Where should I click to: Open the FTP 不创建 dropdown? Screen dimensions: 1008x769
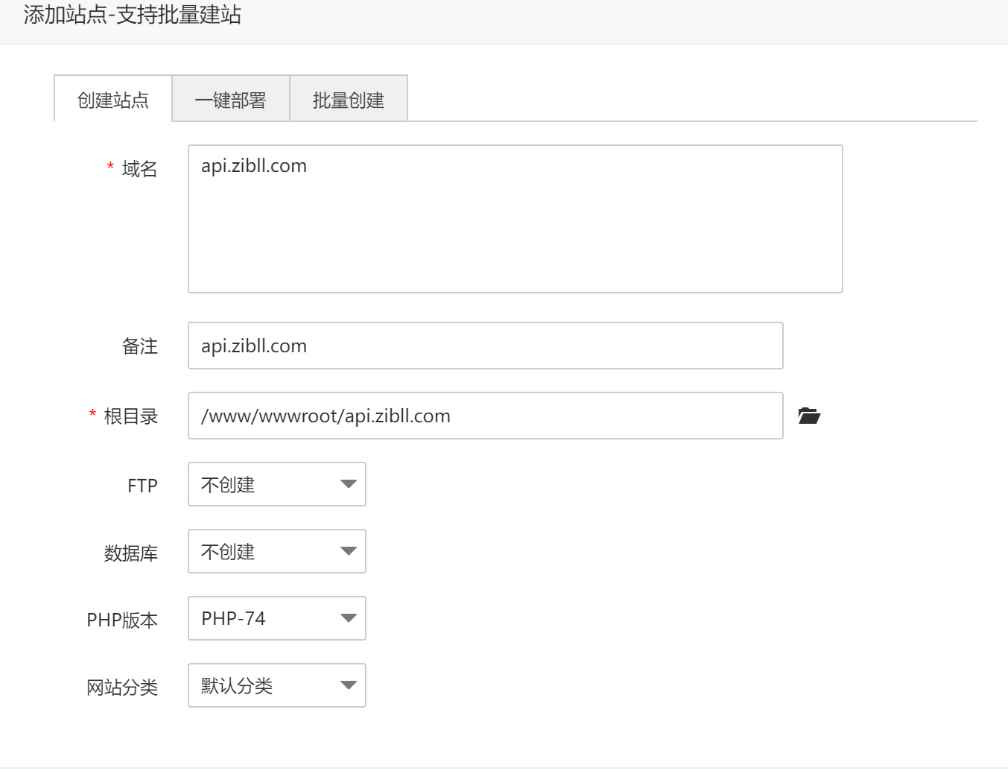pyautogui.click(x=276, y=484)
